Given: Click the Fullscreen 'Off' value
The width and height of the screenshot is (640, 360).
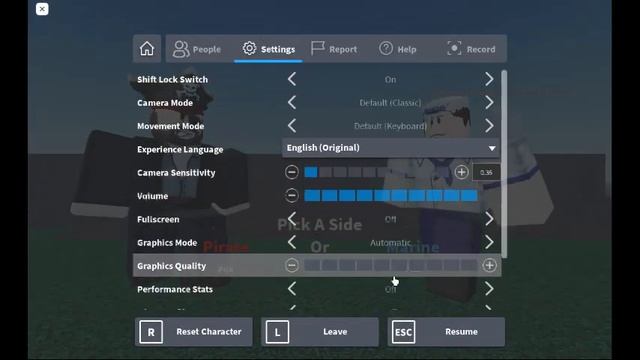Looking at the screenshot, I should (x=390, y=220).
